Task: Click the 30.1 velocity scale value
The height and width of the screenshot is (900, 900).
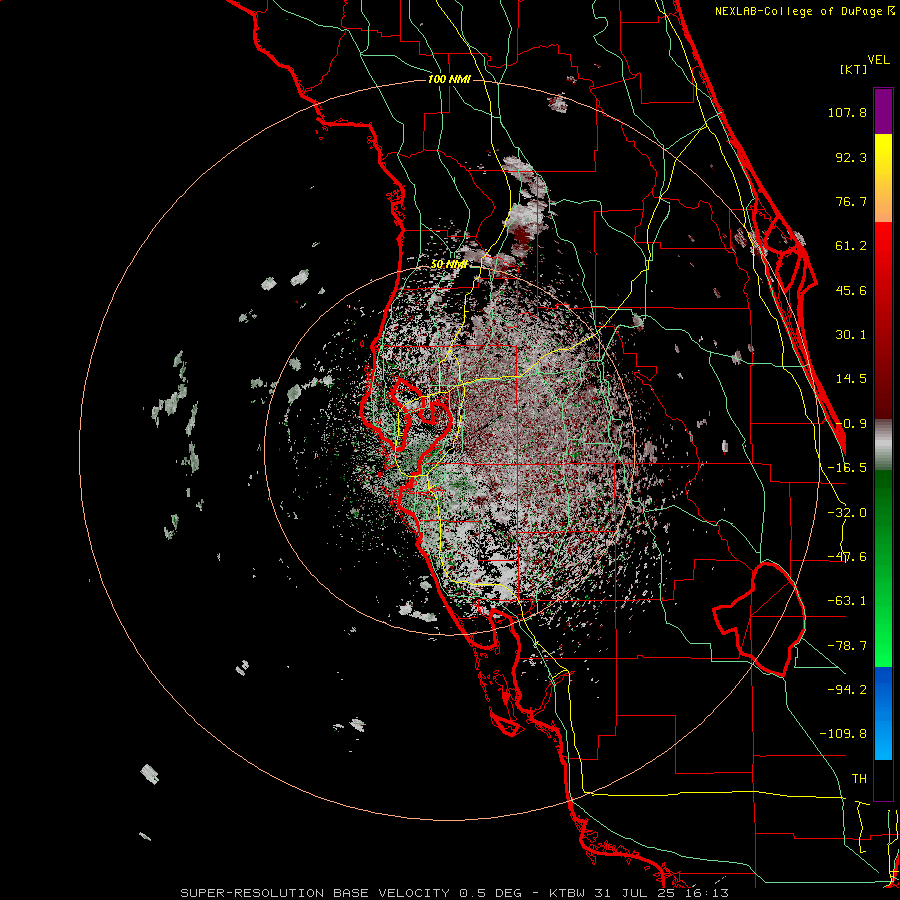Action: [x=851, y=335]
